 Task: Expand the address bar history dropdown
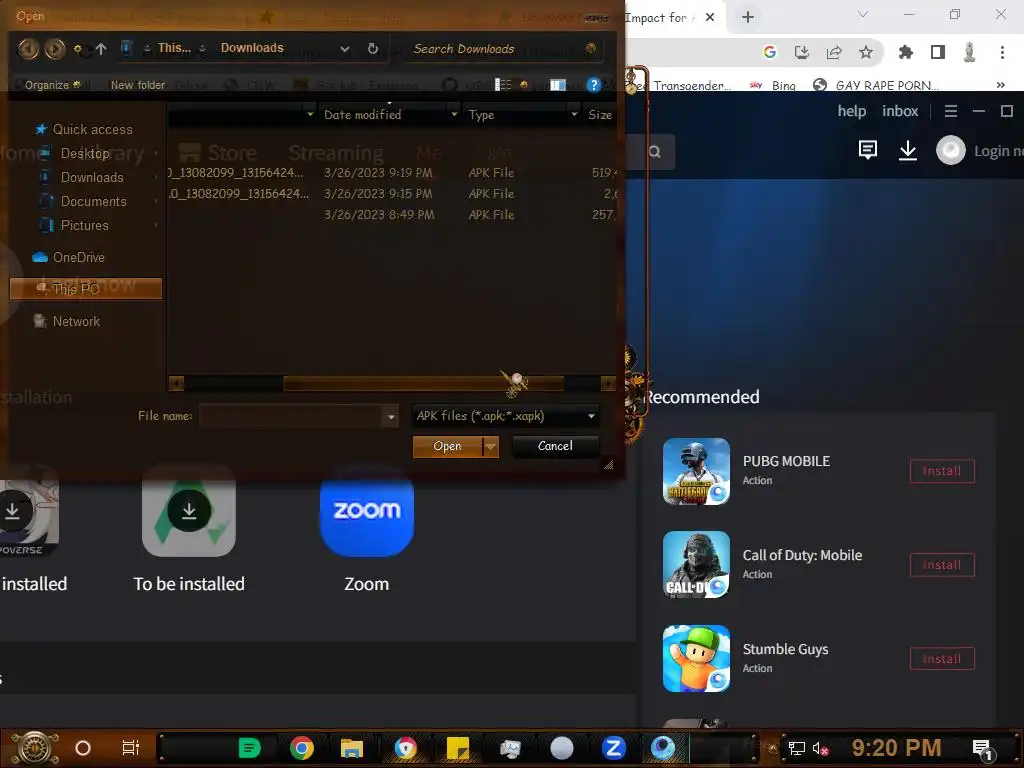click(x=345, y=49)
